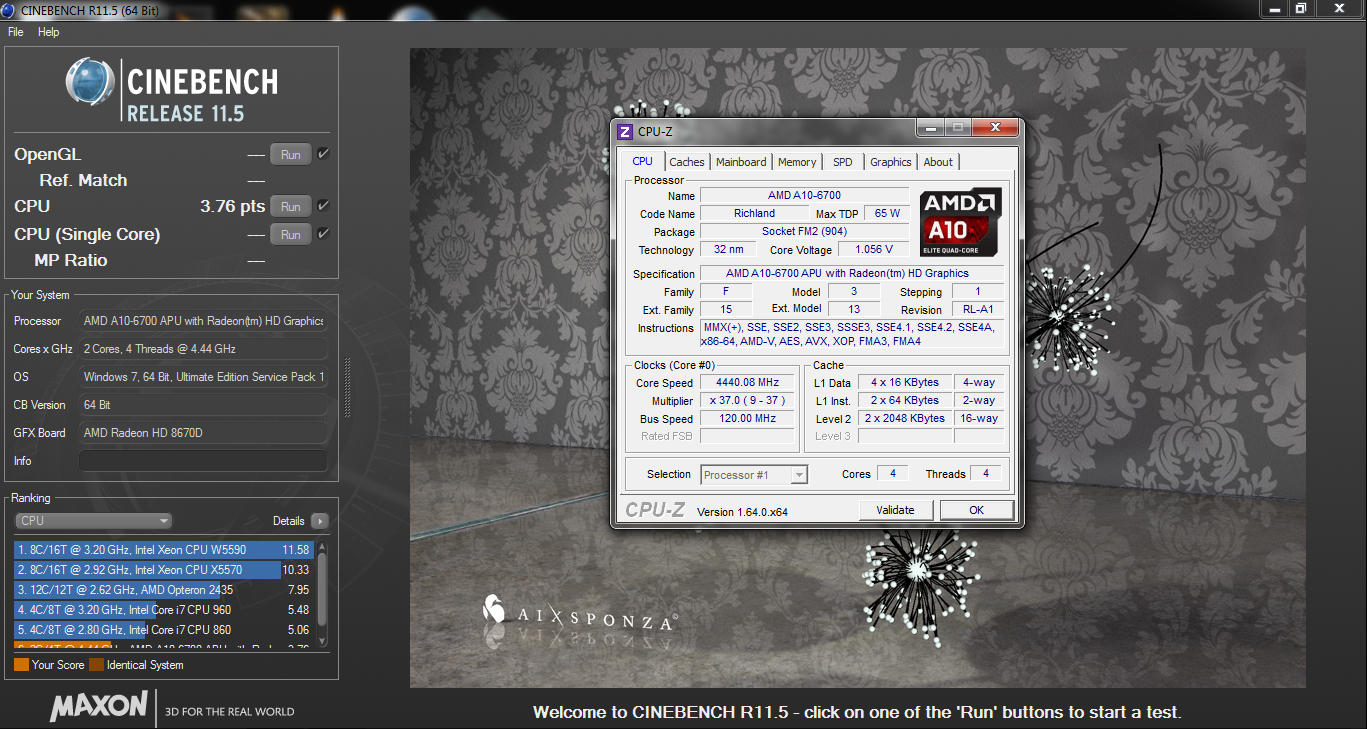Click the orange Your Score color swatch

(x=21, y=665)
